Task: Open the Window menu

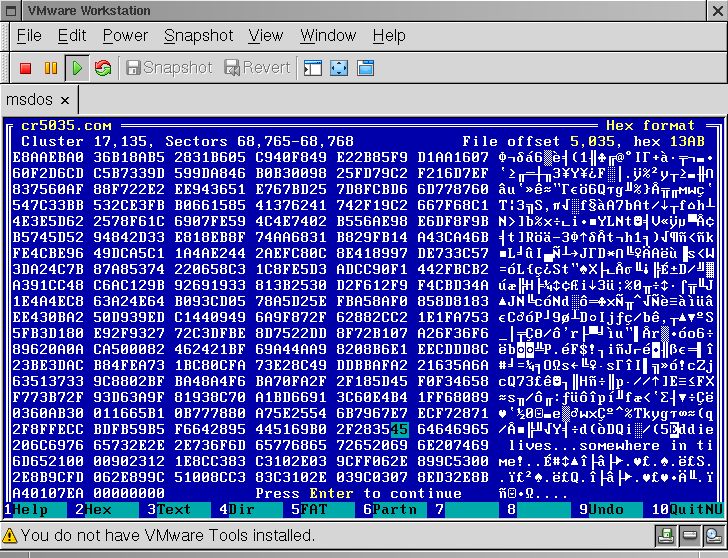Action: (328, 36)
